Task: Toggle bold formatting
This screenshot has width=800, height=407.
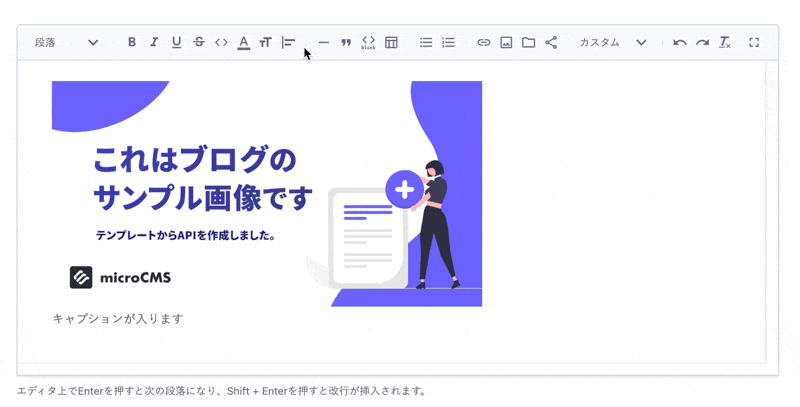Action: (132, 43)
